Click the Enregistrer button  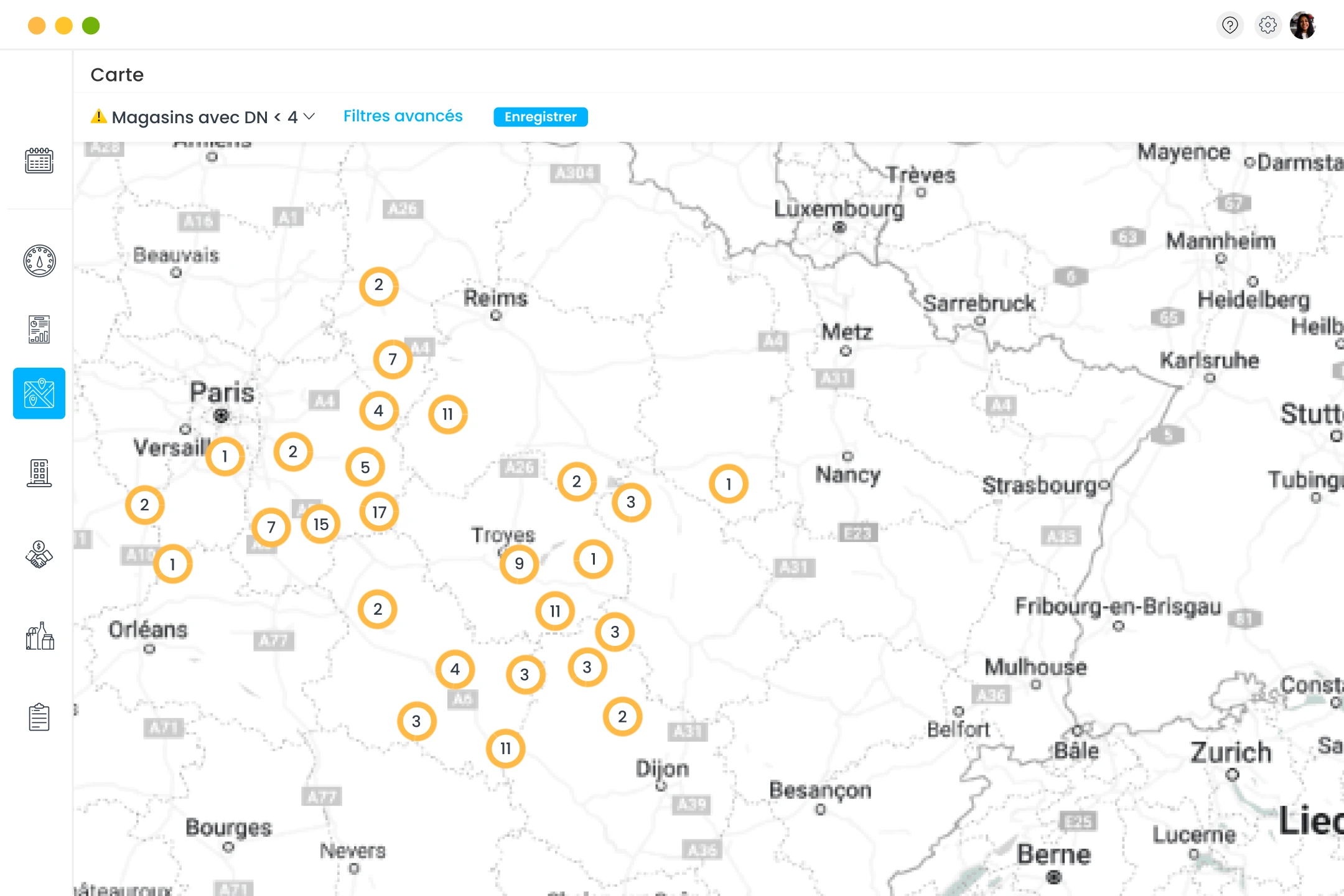click(540, 116)
